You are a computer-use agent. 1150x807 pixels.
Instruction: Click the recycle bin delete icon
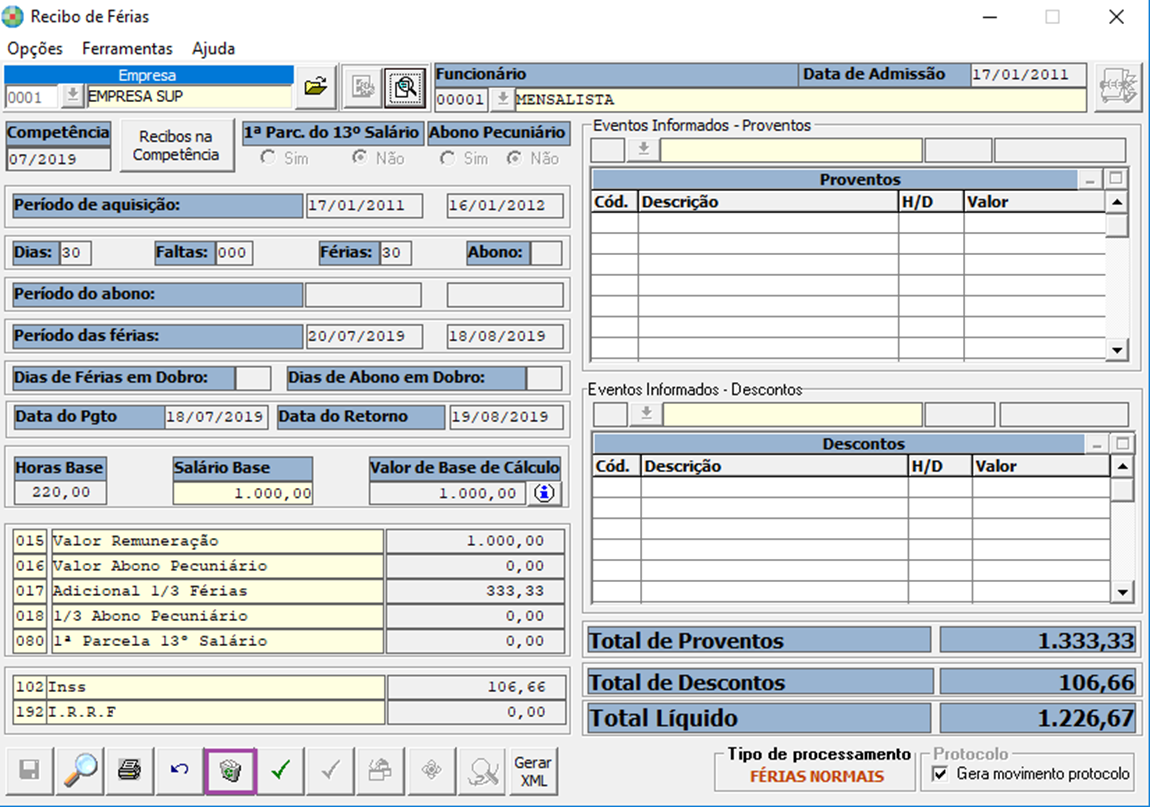(231, 771)
